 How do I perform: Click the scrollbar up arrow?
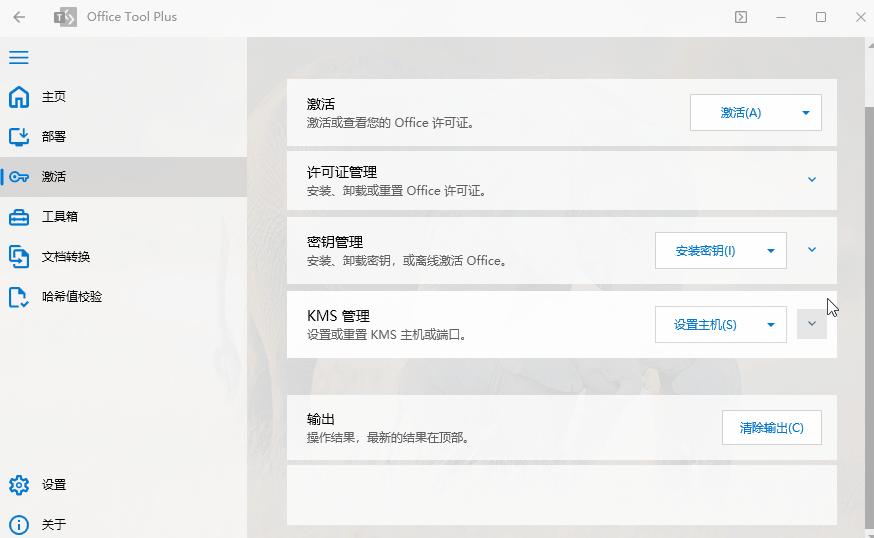click(x=870, y=45)
